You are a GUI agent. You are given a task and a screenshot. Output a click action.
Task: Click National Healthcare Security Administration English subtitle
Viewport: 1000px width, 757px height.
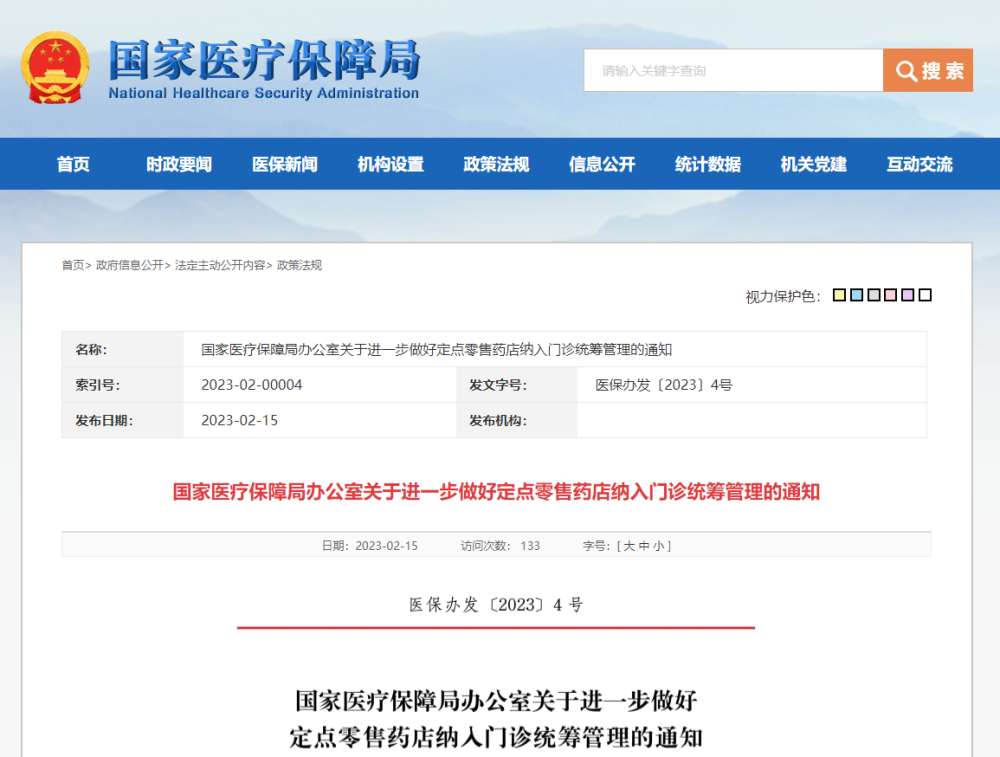[263, 93]
